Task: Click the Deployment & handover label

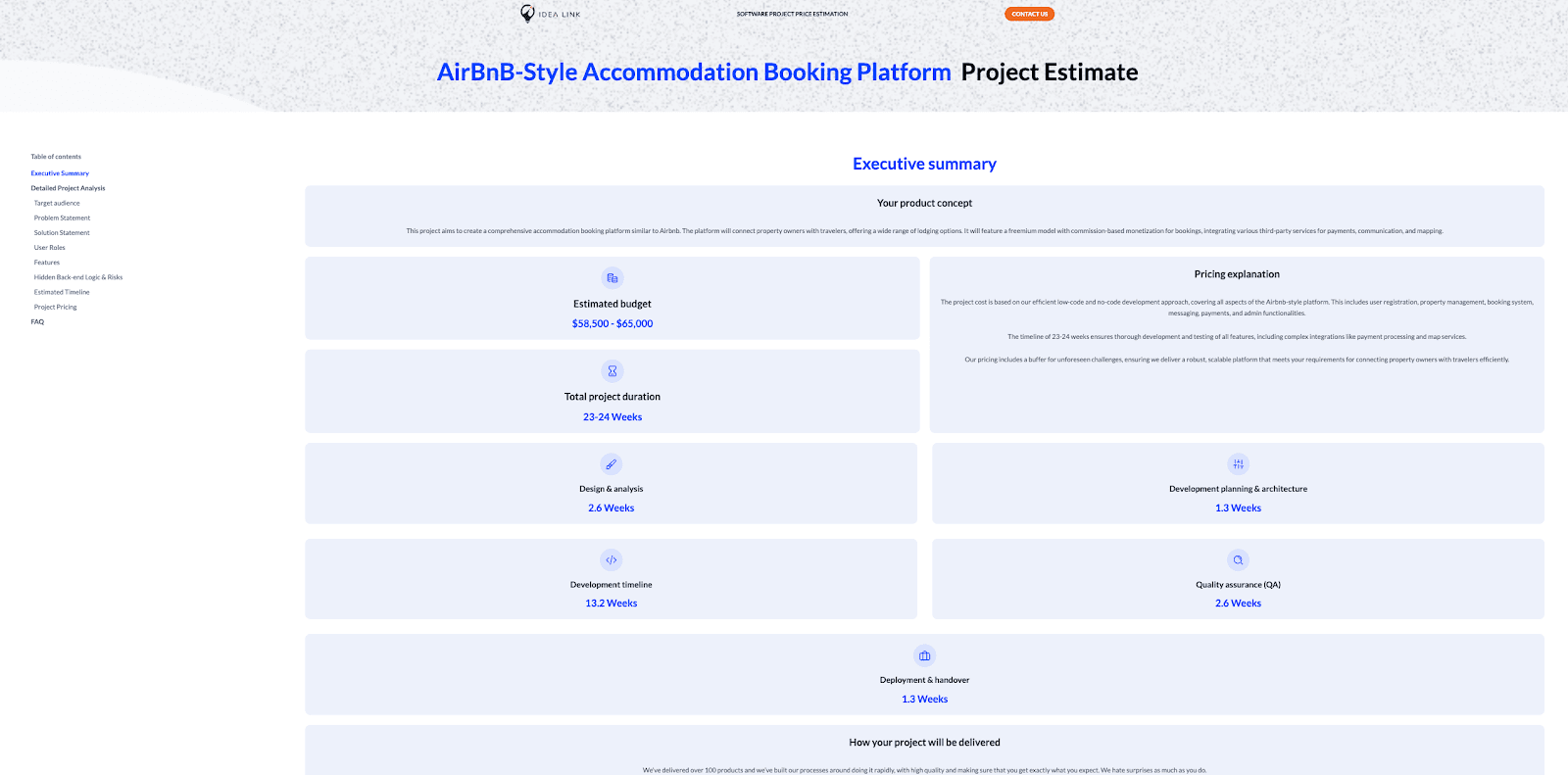Action: [924, 680]
